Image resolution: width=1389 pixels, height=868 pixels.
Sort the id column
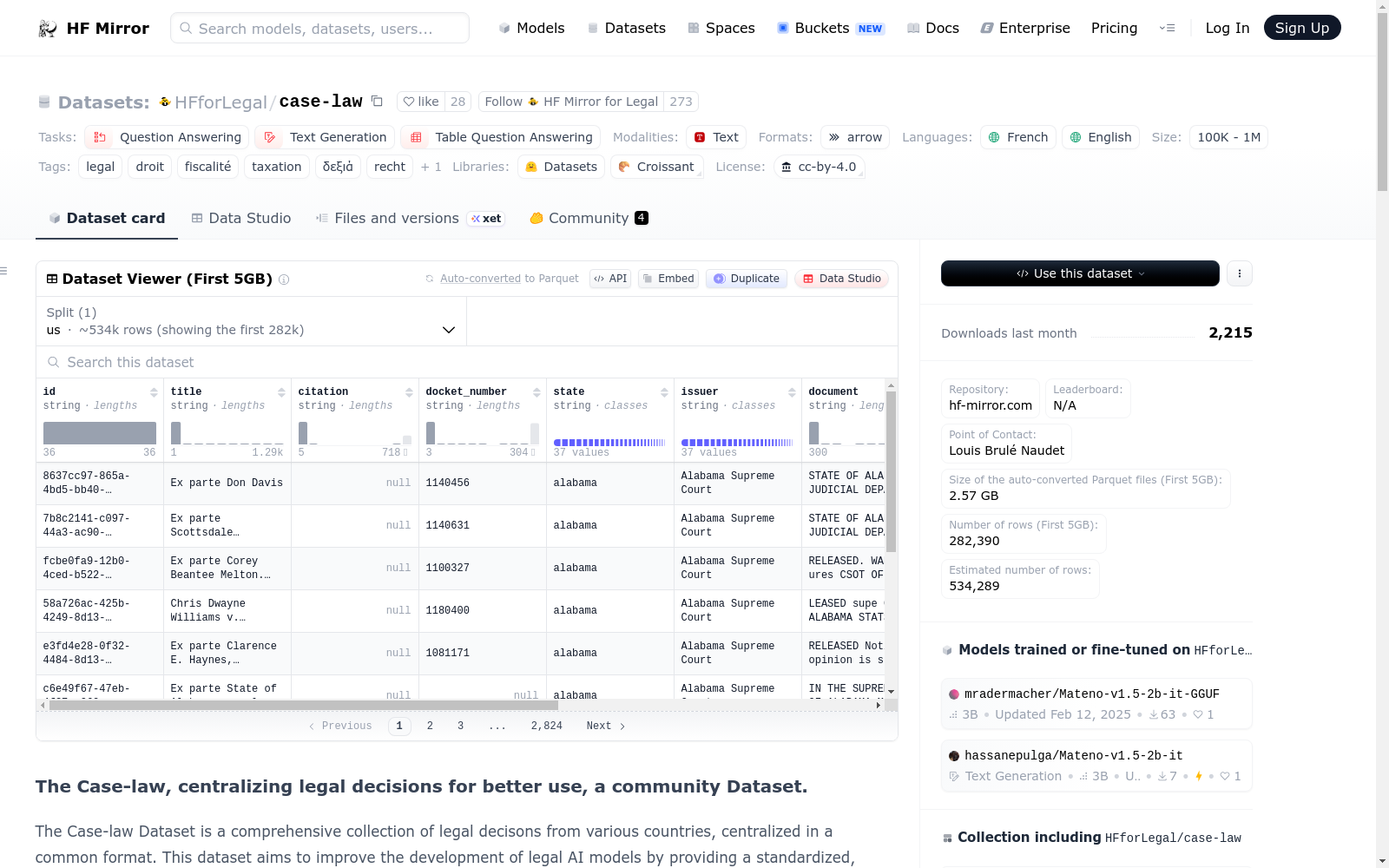[154, 392]
